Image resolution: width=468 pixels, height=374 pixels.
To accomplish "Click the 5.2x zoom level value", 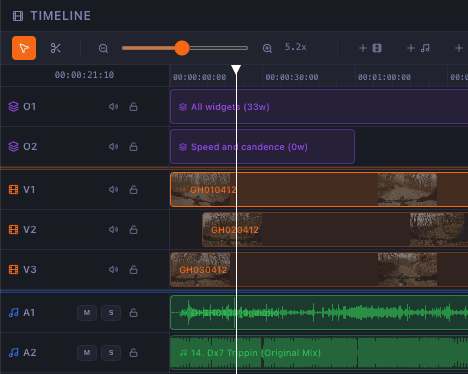I will point(296,47).
